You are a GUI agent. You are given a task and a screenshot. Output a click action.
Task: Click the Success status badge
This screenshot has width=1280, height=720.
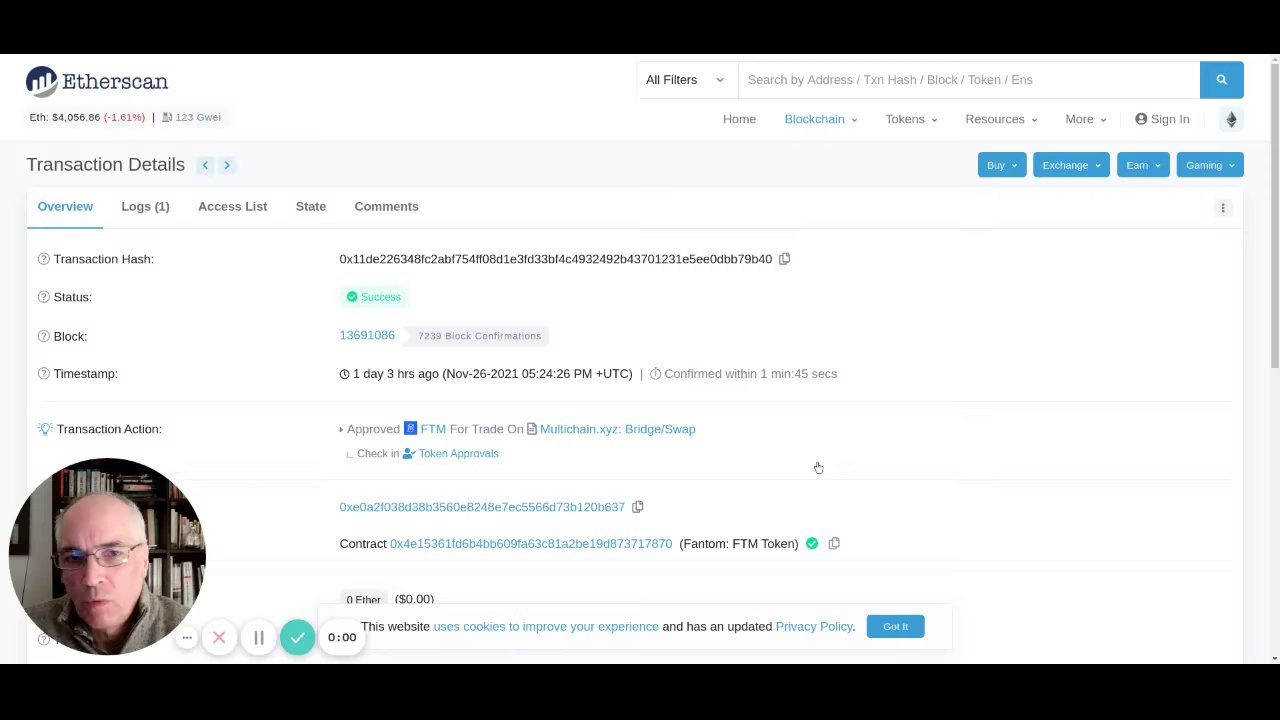tap(374, 297)
